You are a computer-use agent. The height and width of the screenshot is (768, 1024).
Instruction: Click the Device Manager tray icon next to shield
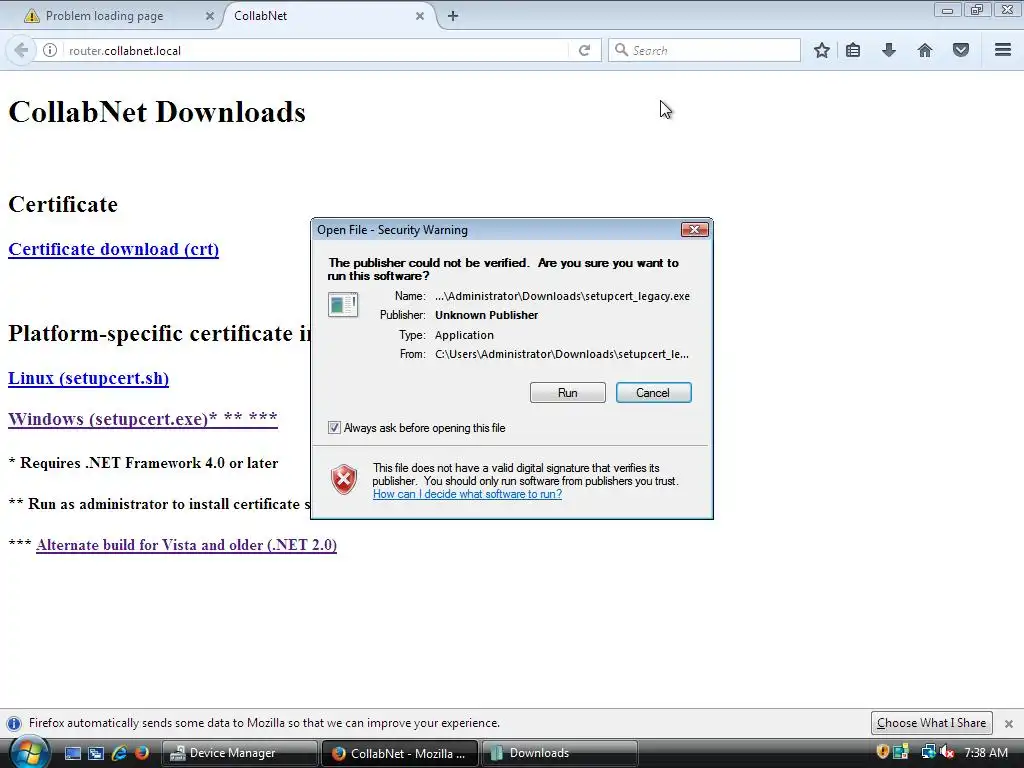click(x=901, y=752)
